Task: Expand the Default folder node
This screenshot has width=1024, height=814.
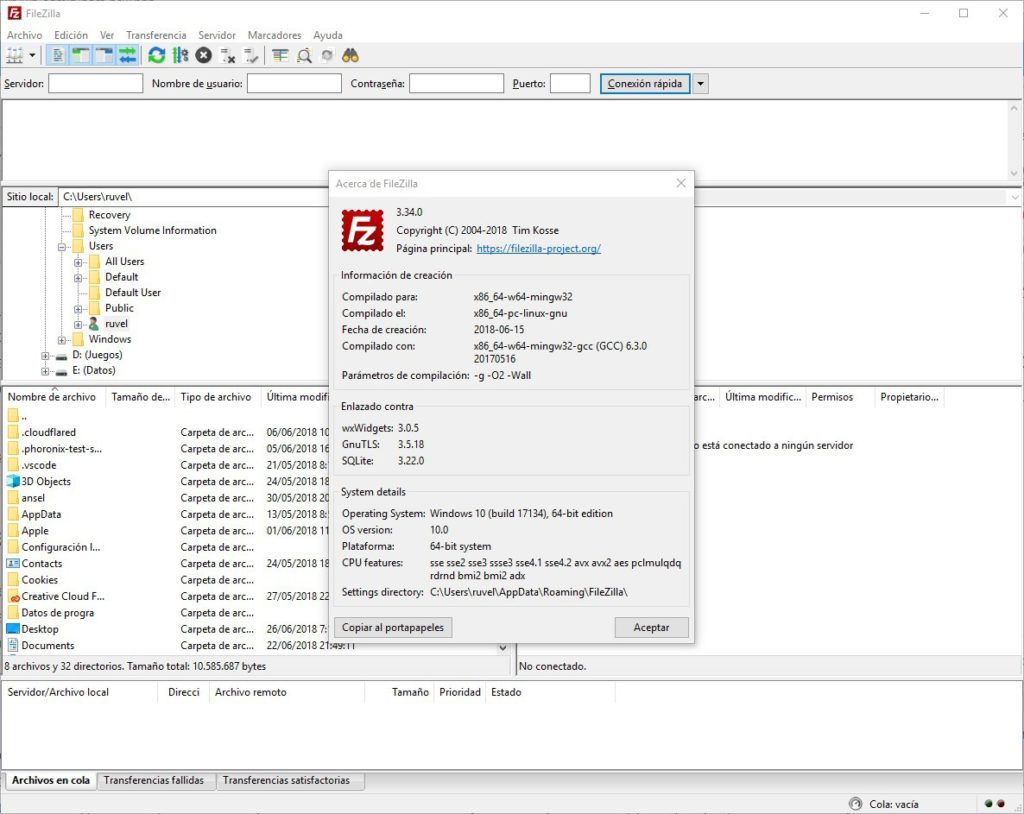Action: coord(78,278)
